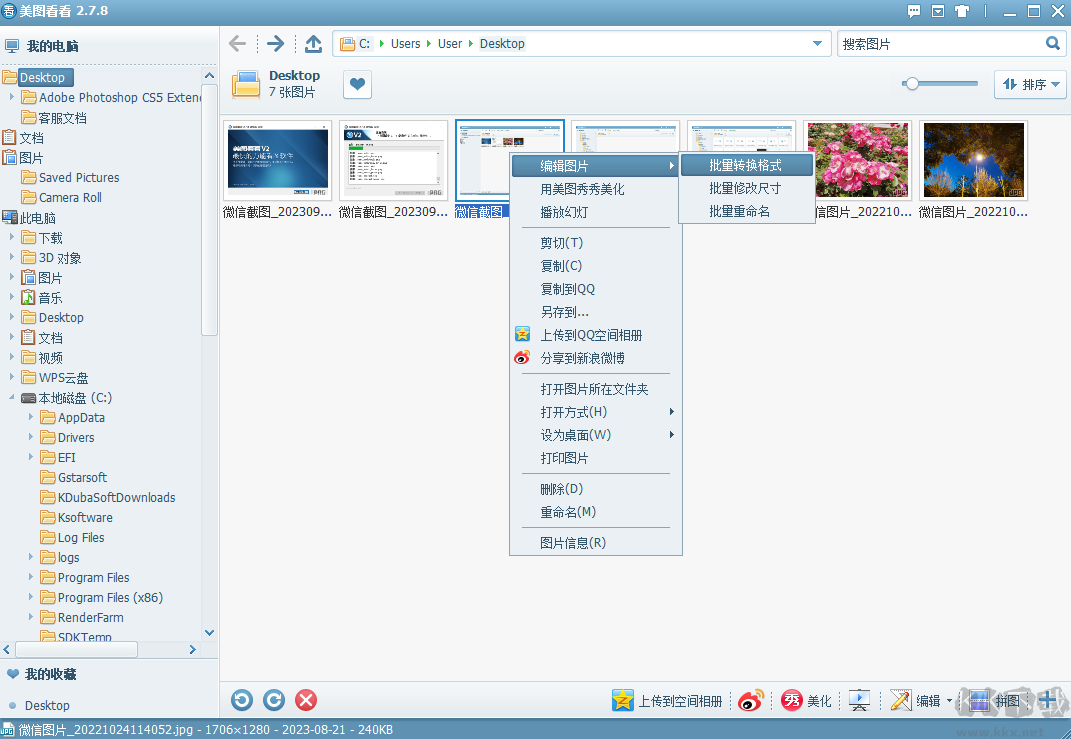Open the skin changer shirt icon in title bar
The image size is (1071, 739).
[x=962, y=11]
